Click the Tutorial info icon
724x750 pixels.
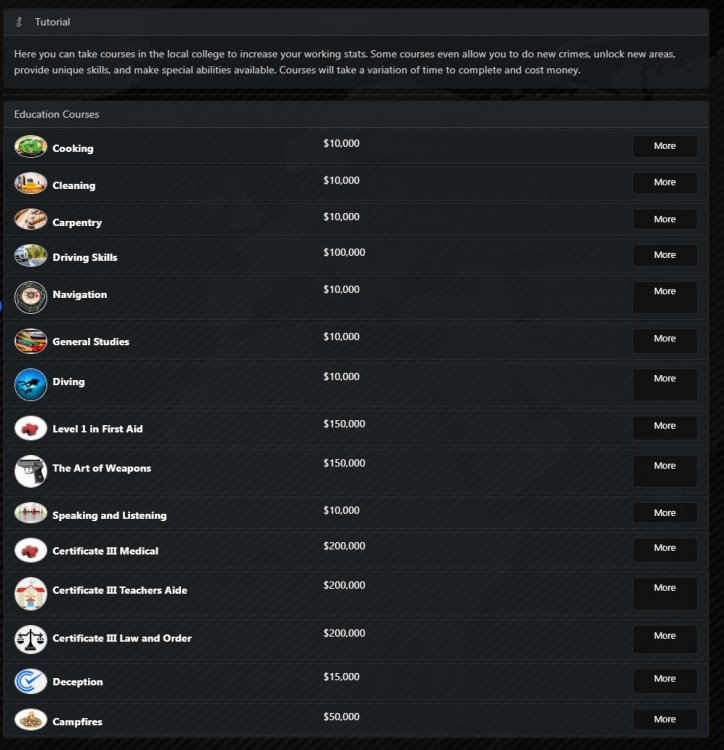21,22
